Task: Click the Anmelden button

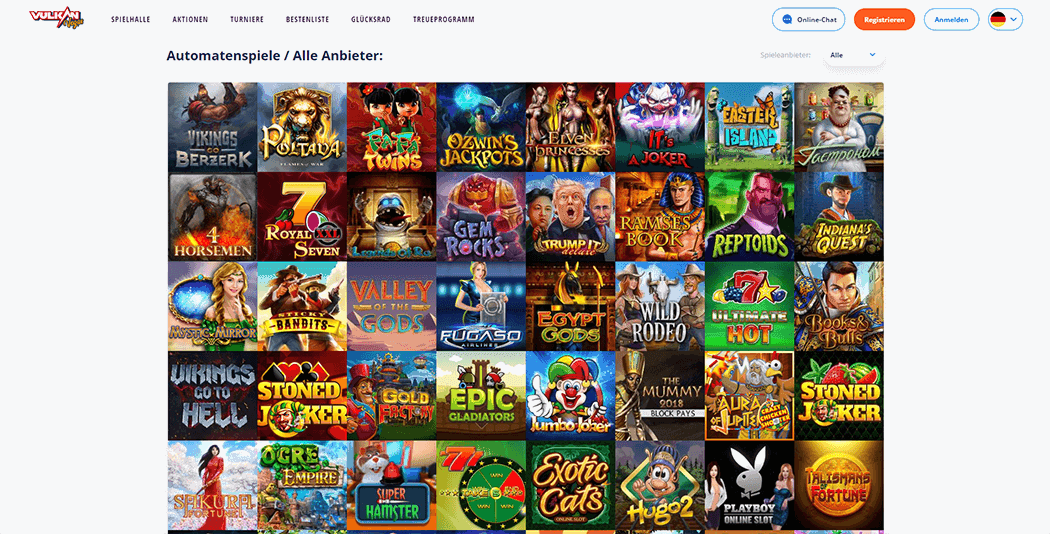Action: (951, 19)
